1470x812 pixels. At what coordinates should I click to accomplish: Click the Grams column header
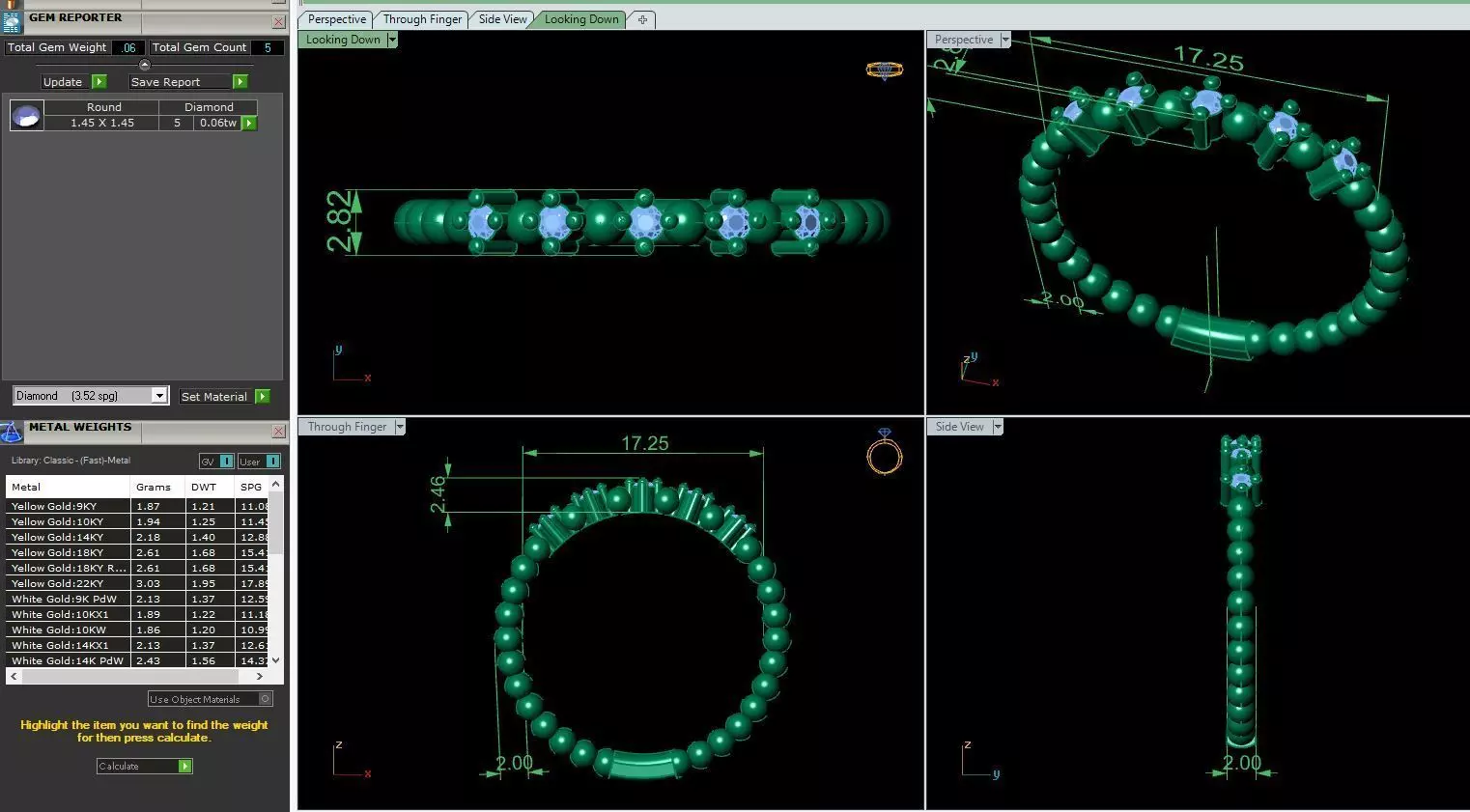[x=157, y=487]
